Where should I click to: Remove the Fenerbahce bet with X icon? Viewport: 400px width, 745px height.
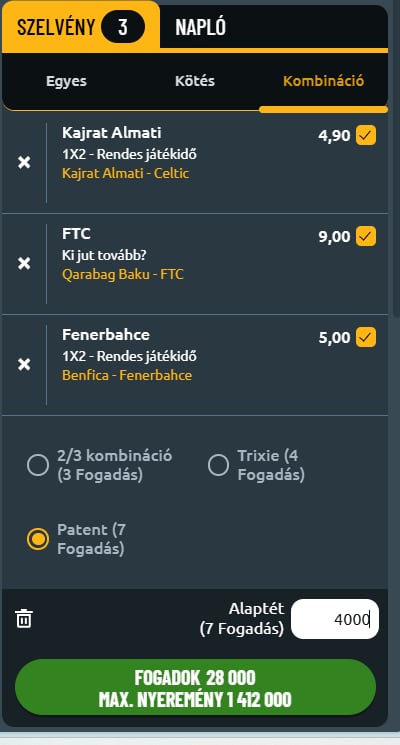tap(24, 365)
